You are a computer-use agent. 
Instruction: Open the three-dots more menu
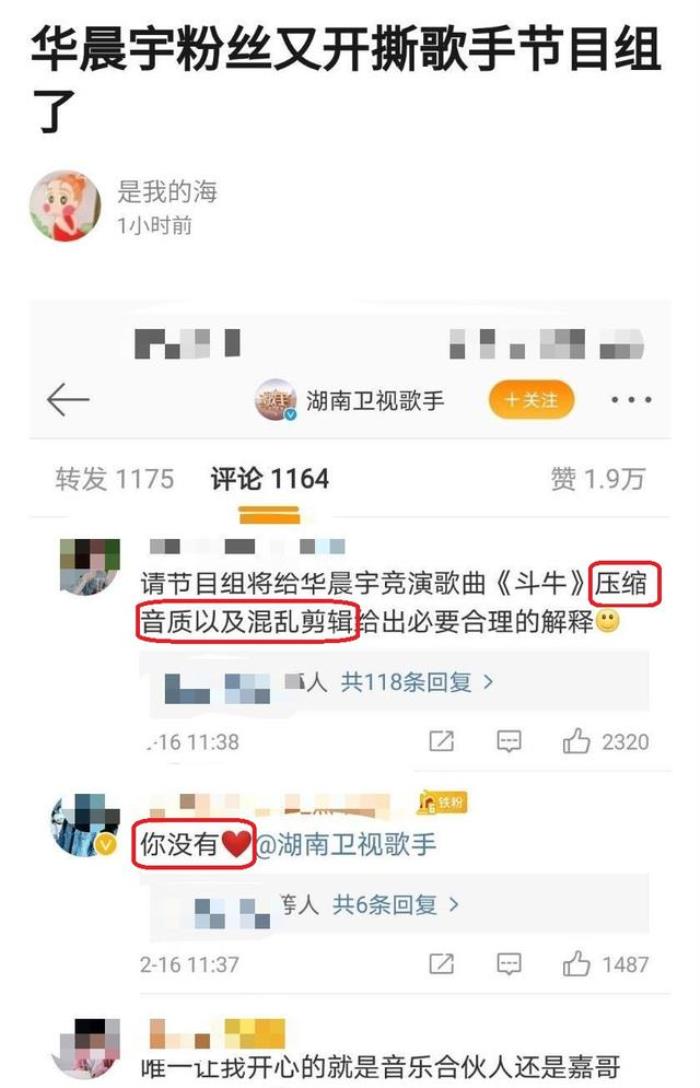point(631,400)
